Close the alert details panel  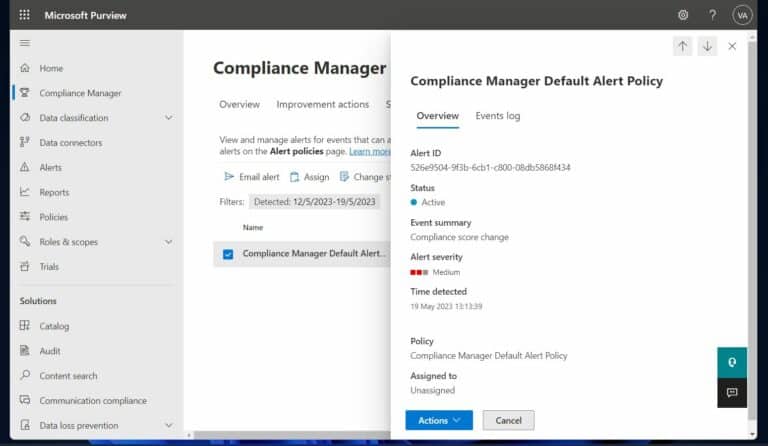(732, 46)
